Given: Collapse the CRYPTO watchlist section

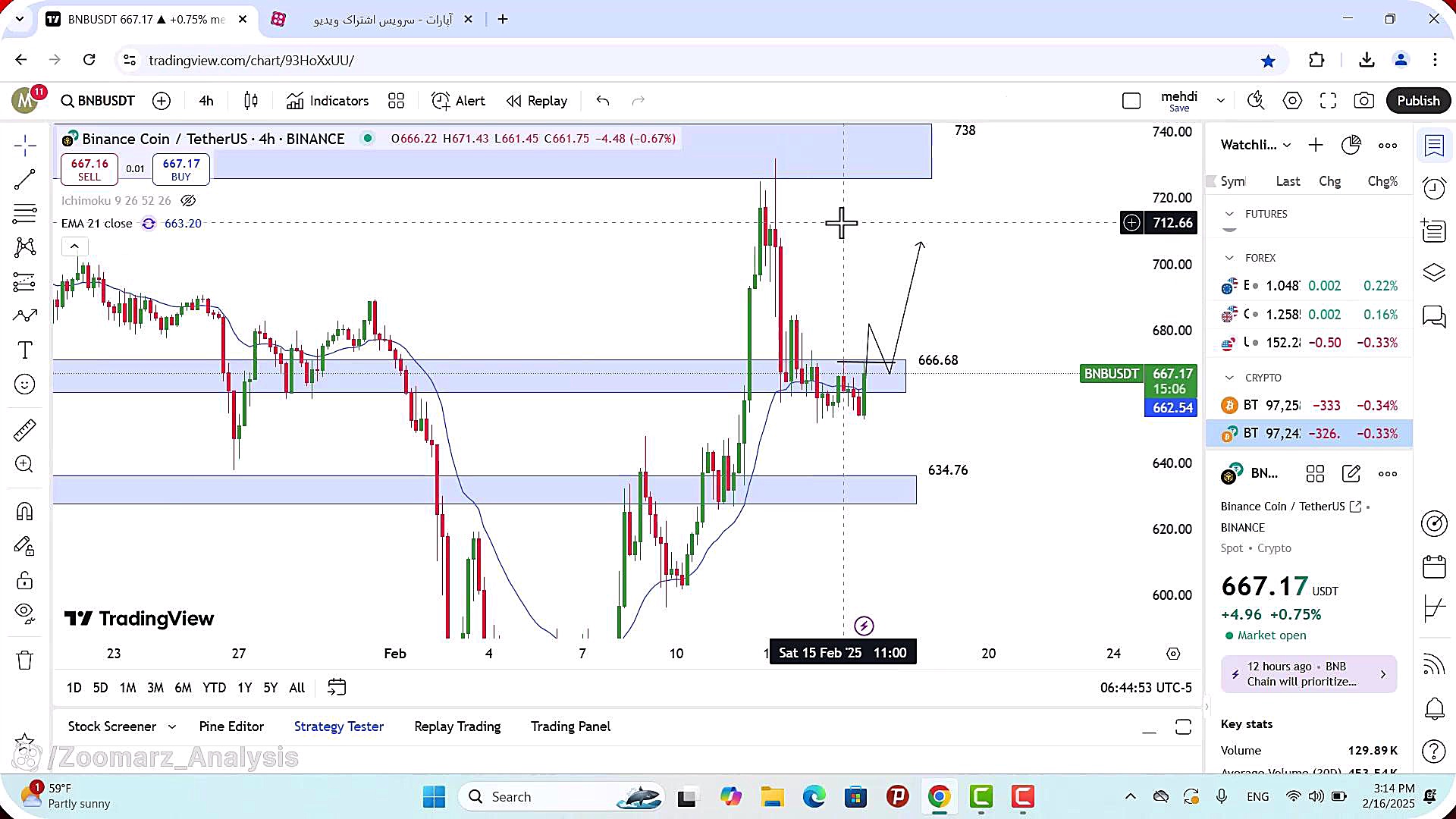Looking at the screenshot, I should coord(1229,378).
